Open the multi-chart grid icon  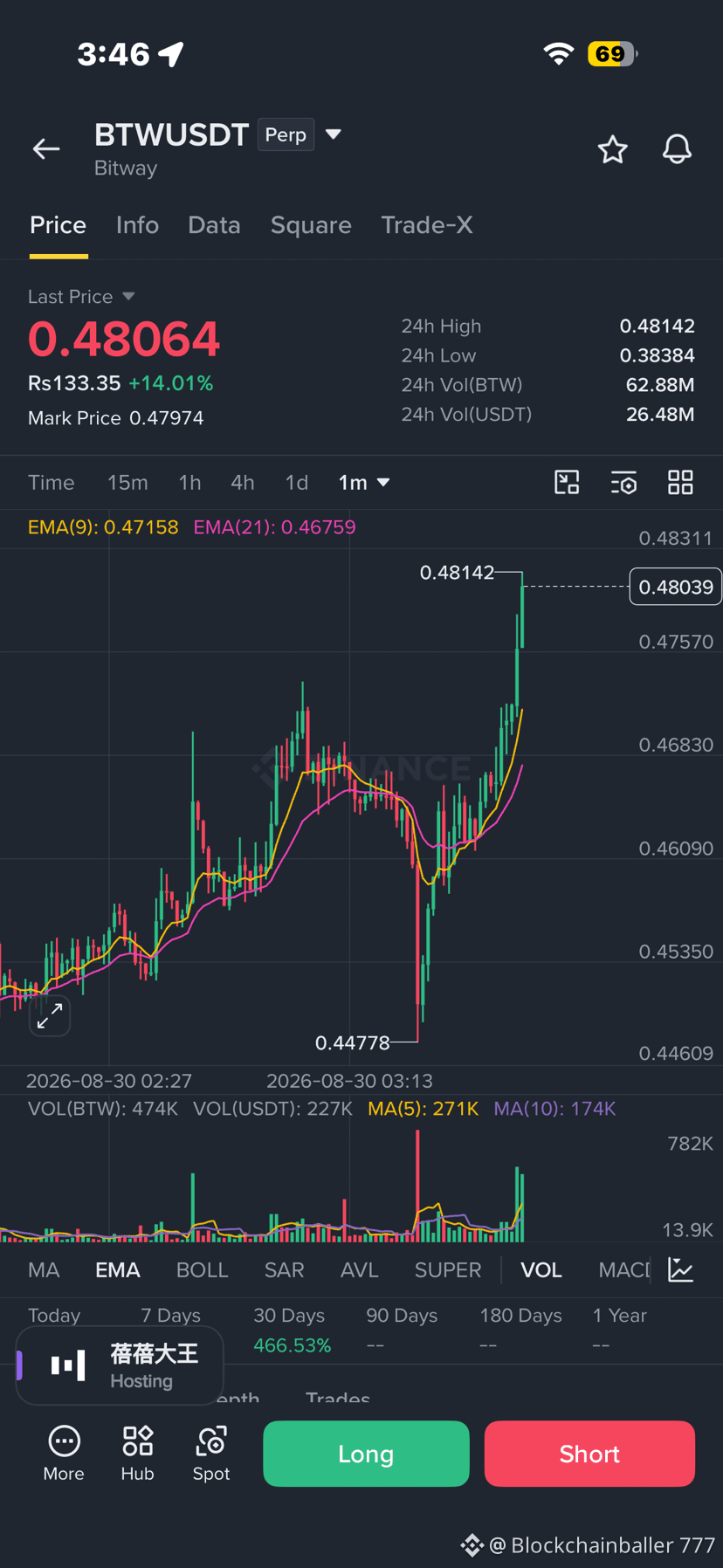680,482
